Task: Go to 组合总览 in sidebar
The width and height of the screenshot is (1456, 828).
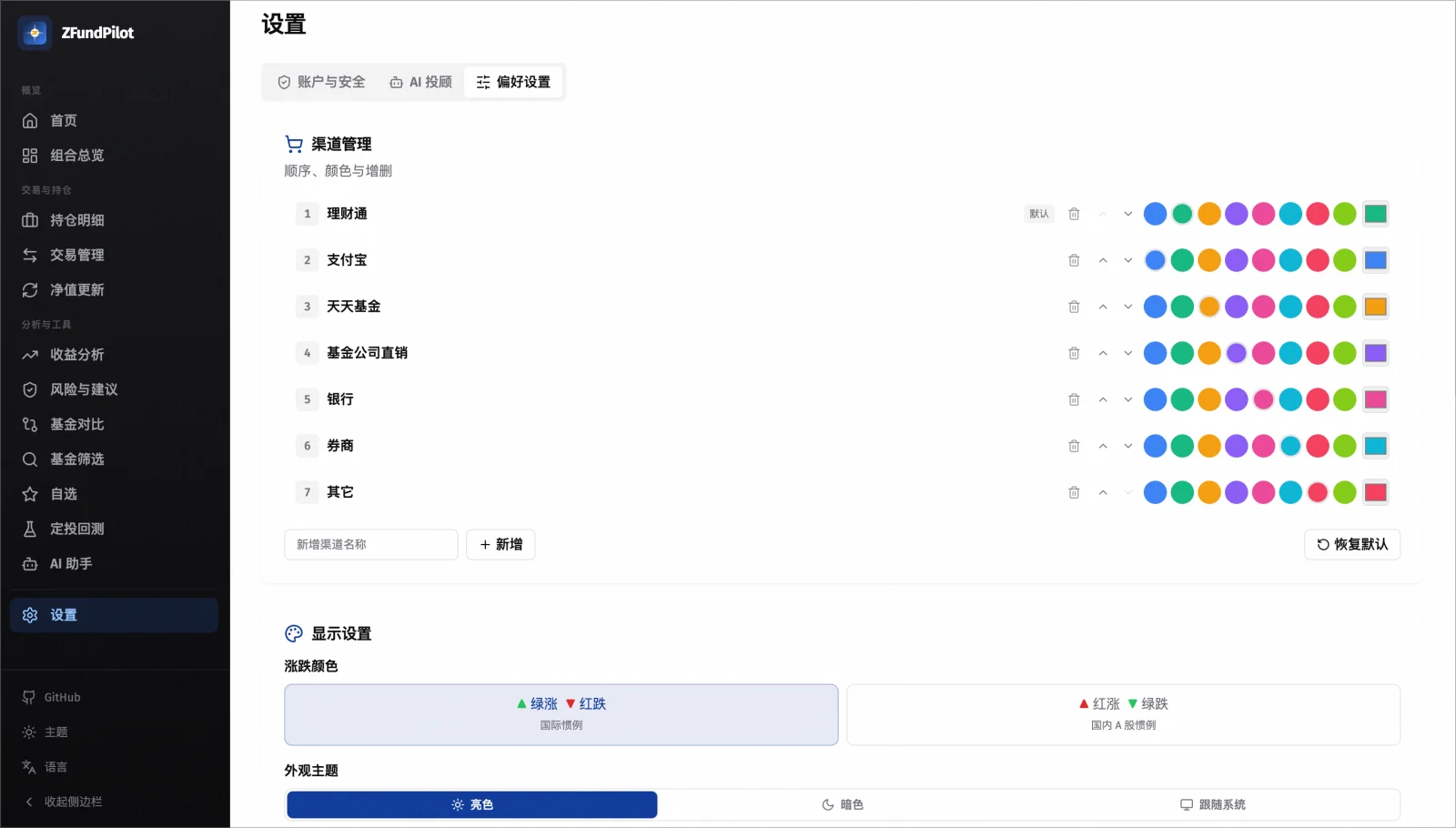Action: 114,156
